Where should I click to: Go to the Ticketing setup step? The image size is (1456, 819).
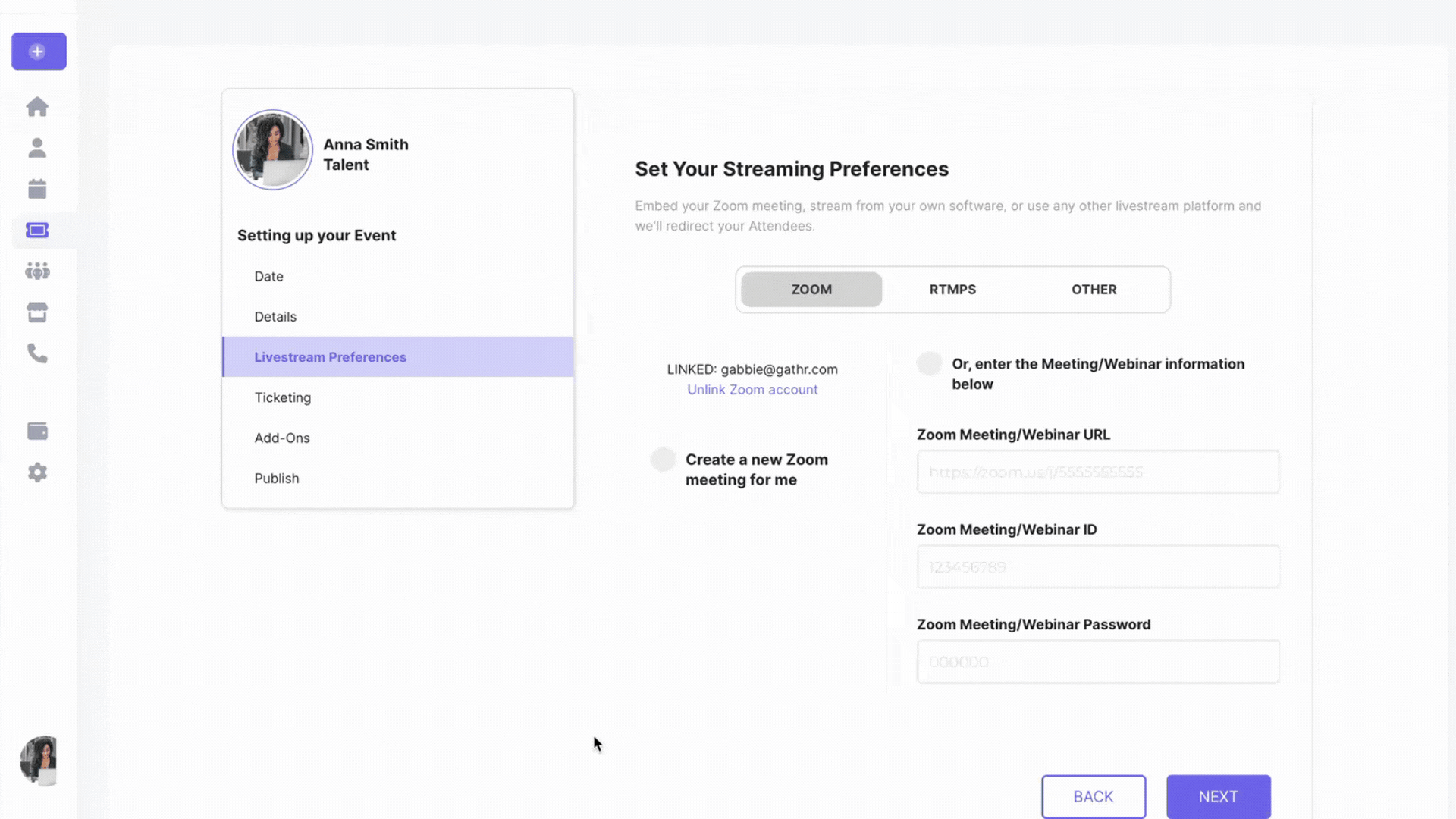tap(283, 397)
